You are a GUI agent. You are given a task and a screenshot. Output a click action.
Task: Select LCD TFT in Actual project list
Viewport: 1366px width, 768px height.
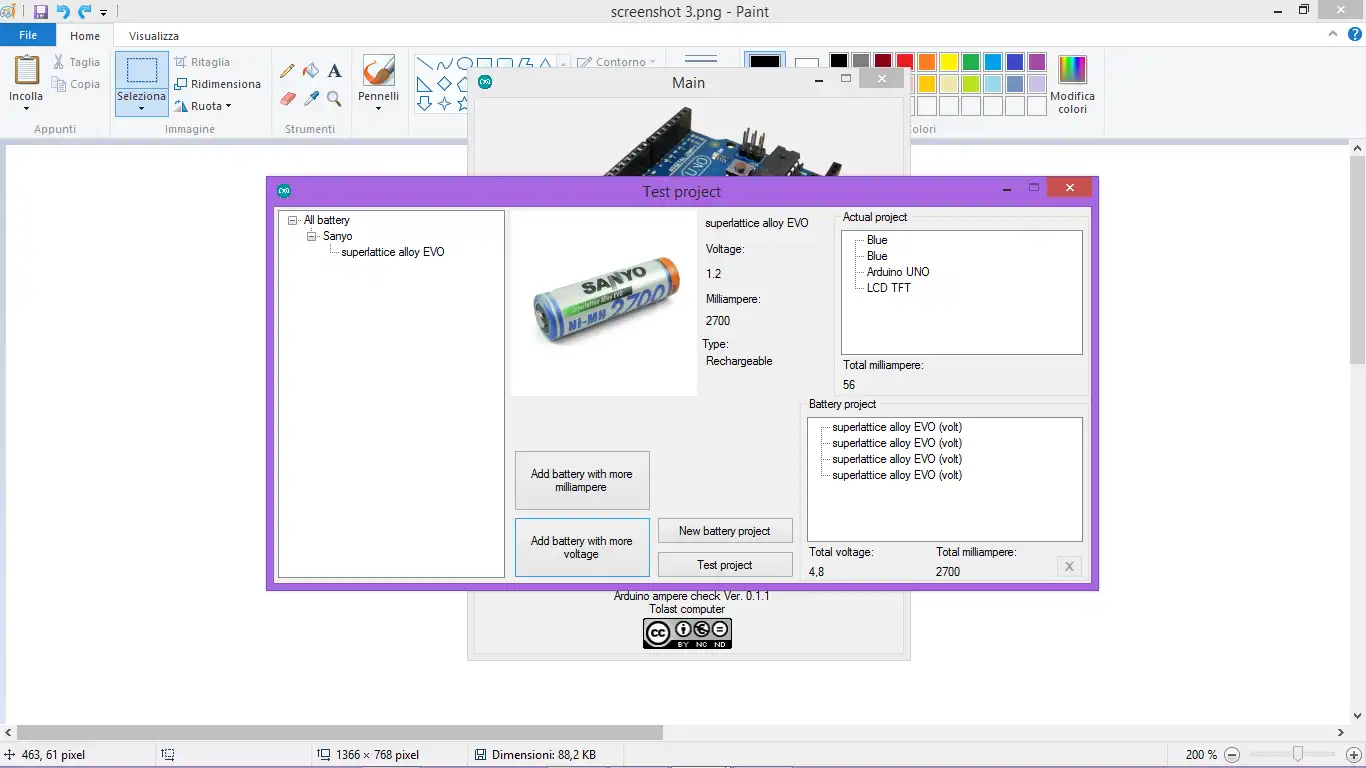[889, 288]
